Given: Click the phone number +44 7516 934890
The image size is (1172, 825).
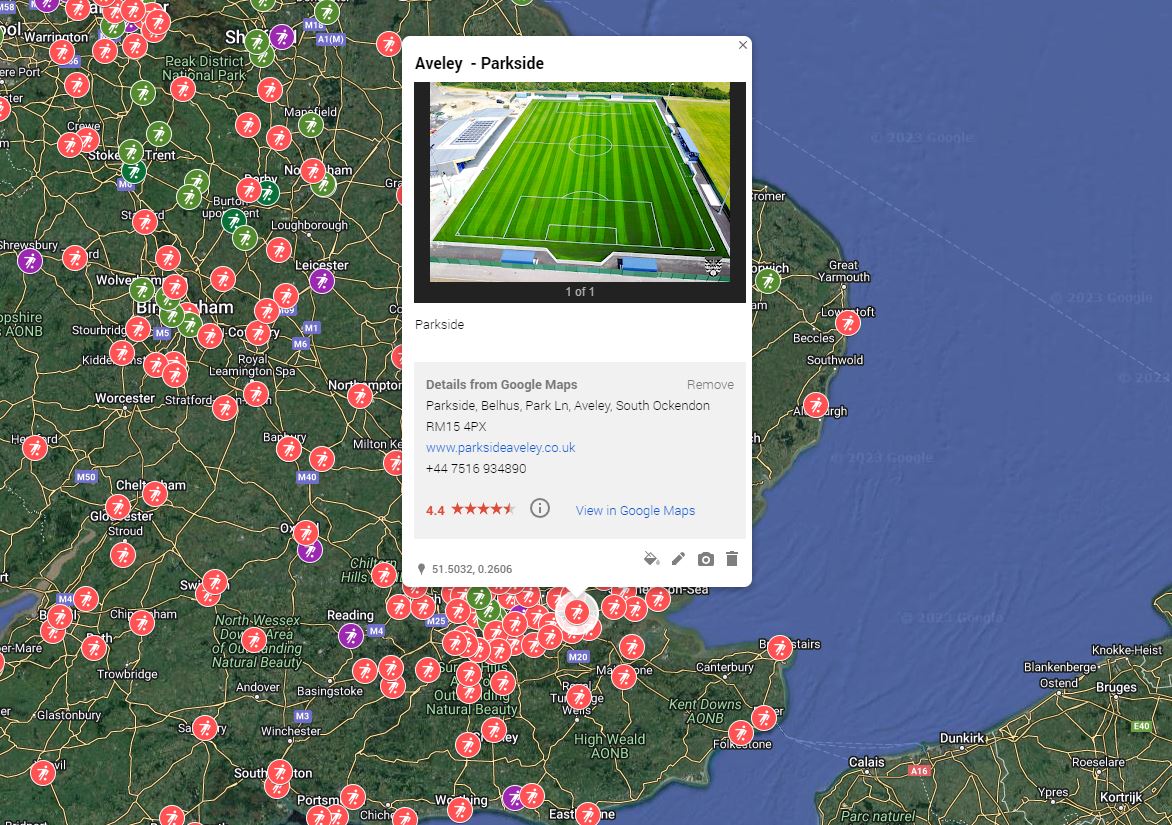Looking at the screenshot, I should (x=476, y=469).
